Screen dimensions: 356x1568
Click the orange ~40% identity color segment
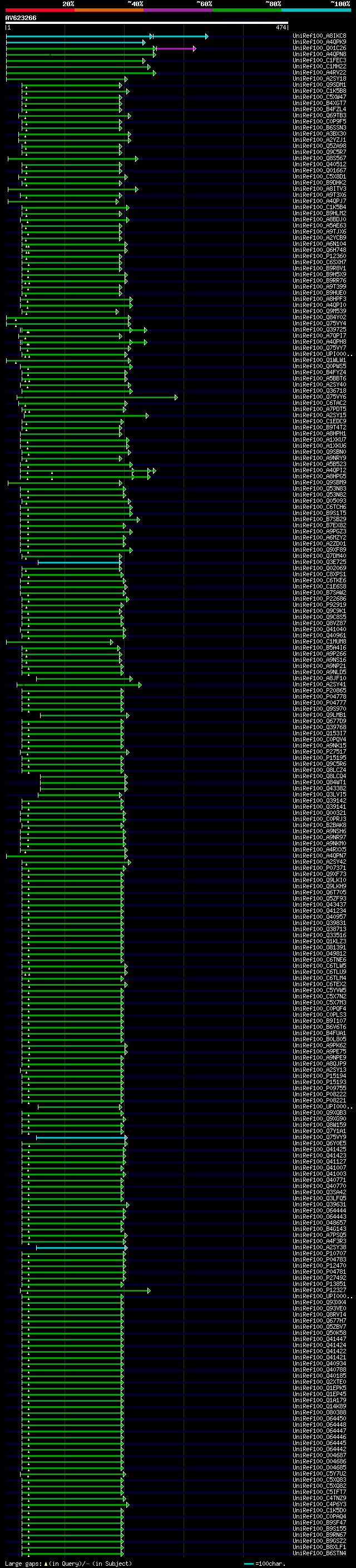(109, 10)
